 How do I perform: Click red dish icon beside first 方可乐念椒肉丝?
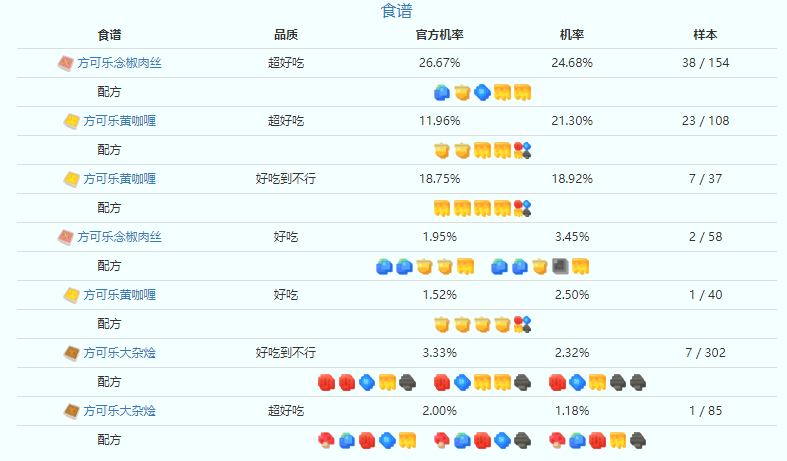point(66,63)
